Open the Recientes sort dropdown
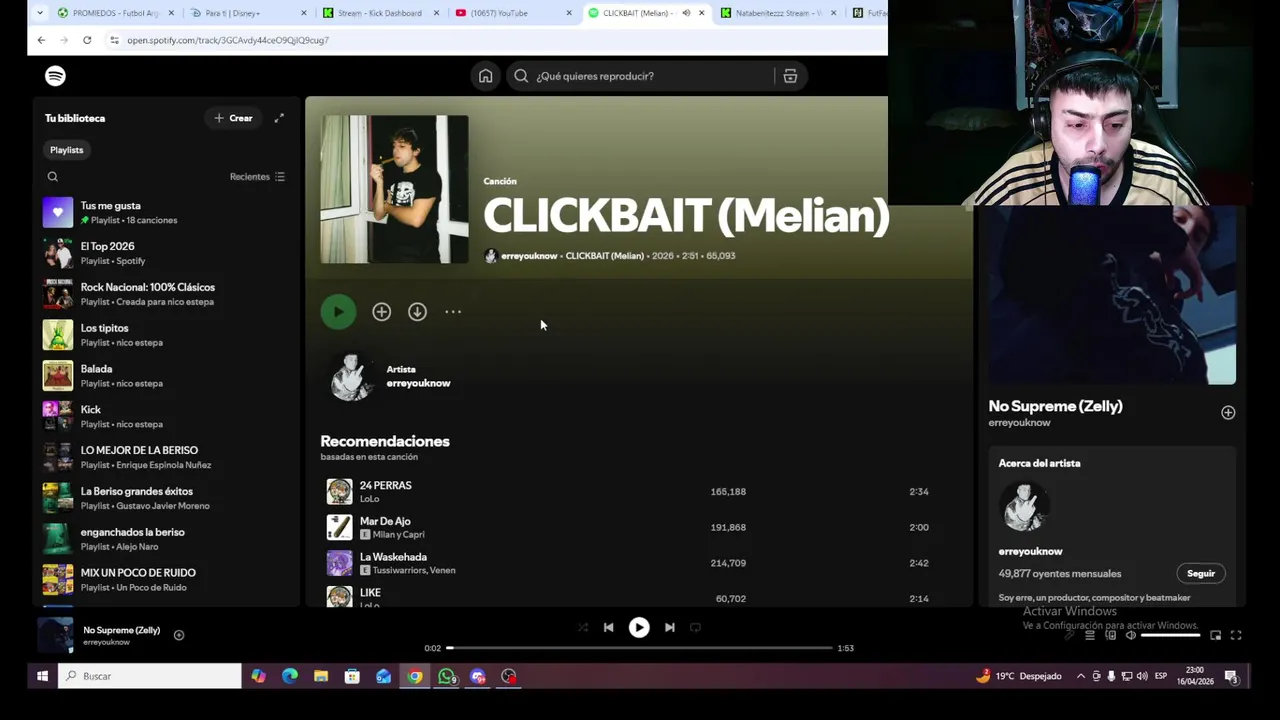This screenshot has width=1280, height=720. click(258, 177)
